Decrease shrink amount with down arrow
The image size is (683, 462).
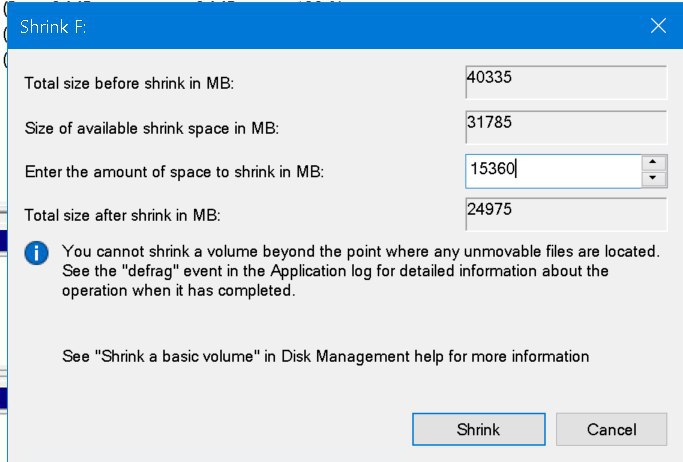[653, 178]
